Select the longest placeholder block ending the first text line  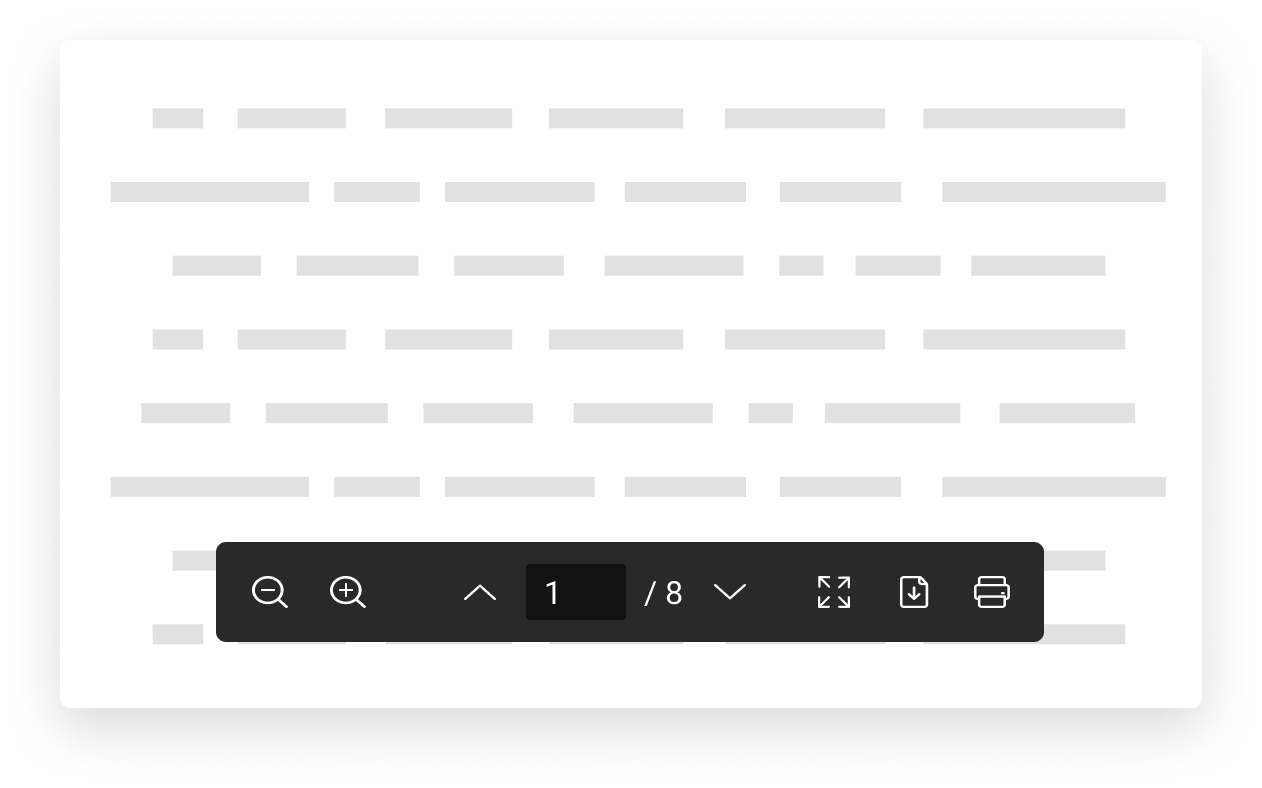1024,118
